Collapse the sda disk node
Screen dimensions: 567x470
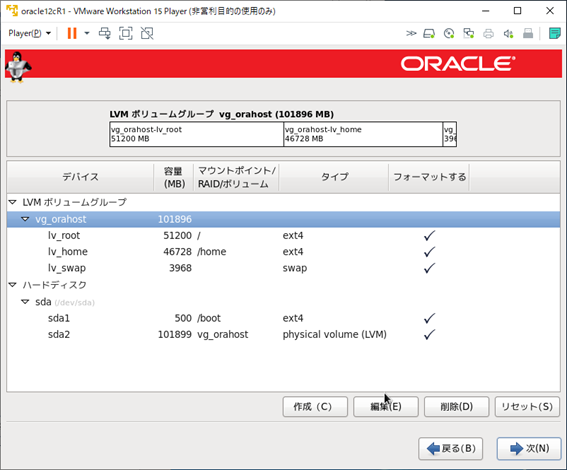tap(25, 302)
